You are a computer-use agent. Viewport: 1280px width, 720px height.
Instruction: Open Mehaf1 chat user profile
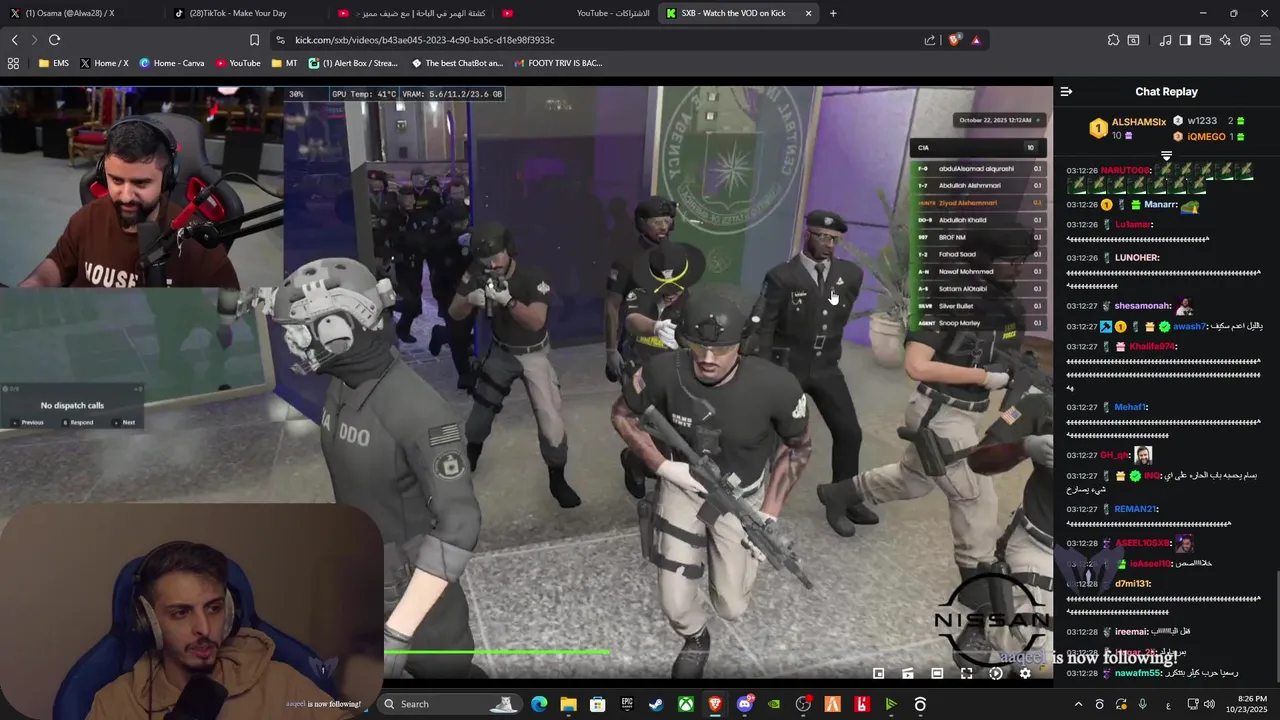pyautogui.click(x=1131, y=407)
